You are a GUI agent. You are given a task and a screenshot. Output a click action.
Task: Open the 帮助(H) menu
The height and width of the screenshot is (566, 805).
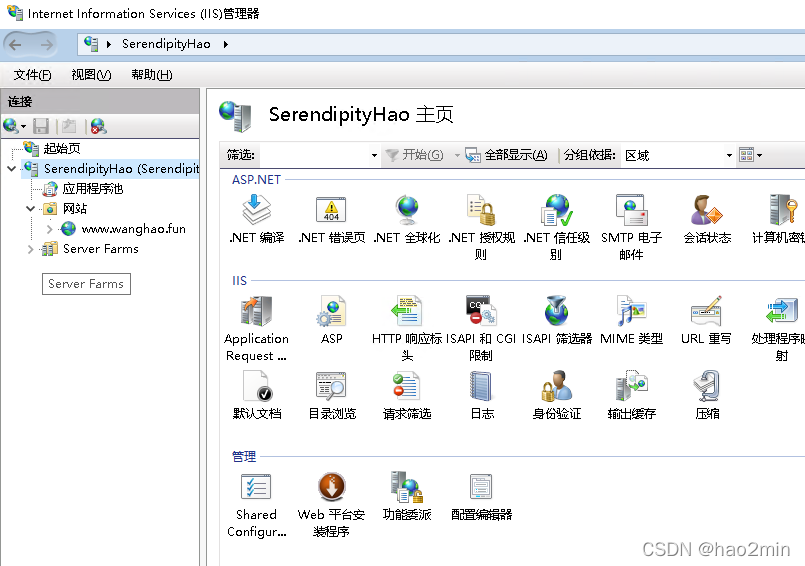(x=152, y=75)
